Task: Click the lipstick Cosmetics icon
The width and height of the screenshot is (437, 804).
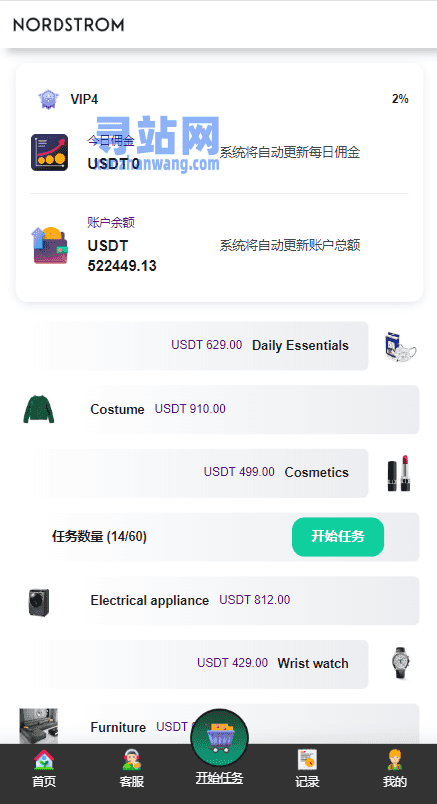Action: (x=399, y=473)
